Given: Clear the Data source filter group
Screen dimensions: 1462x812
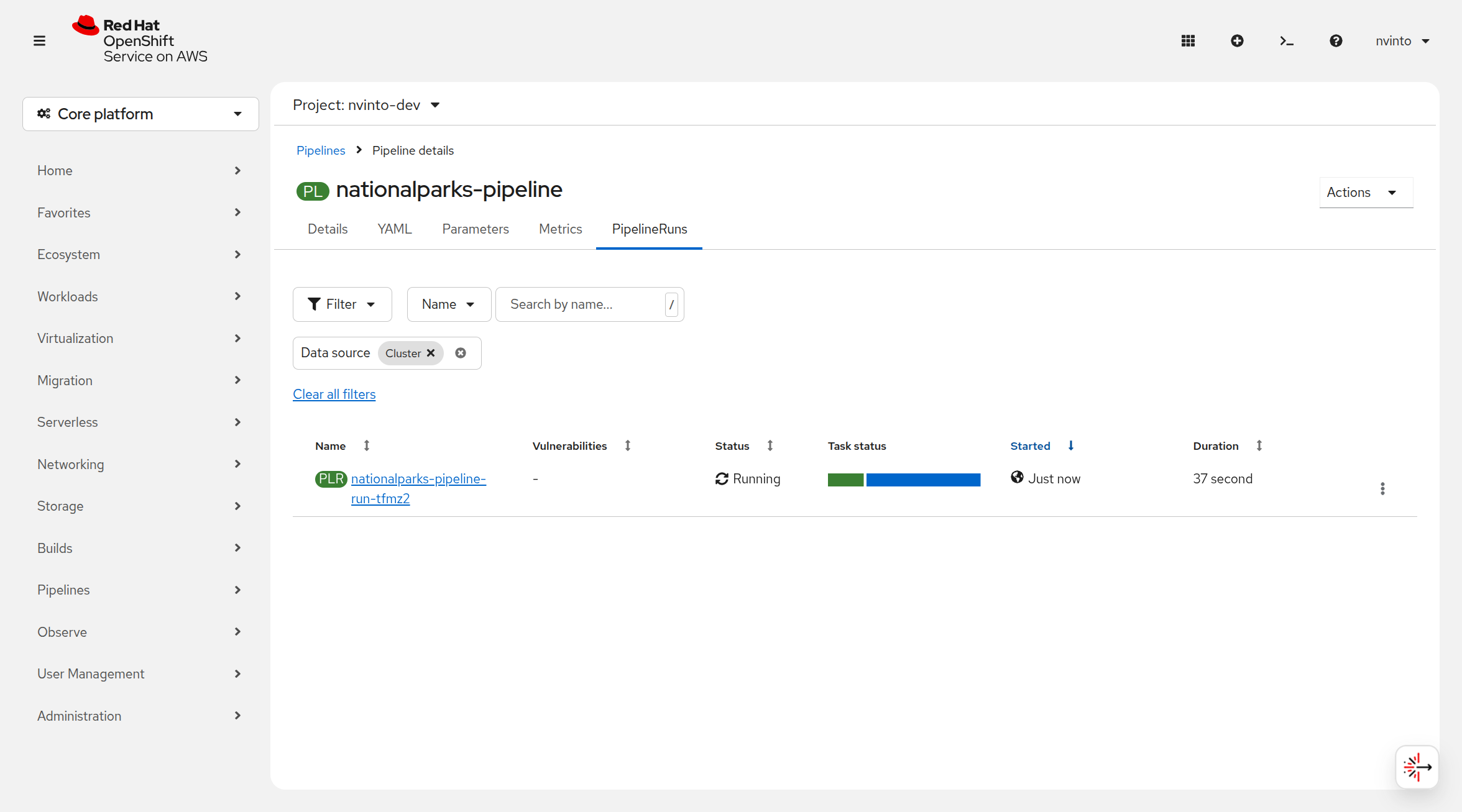Looking at the screenshot, I should 461,353.
